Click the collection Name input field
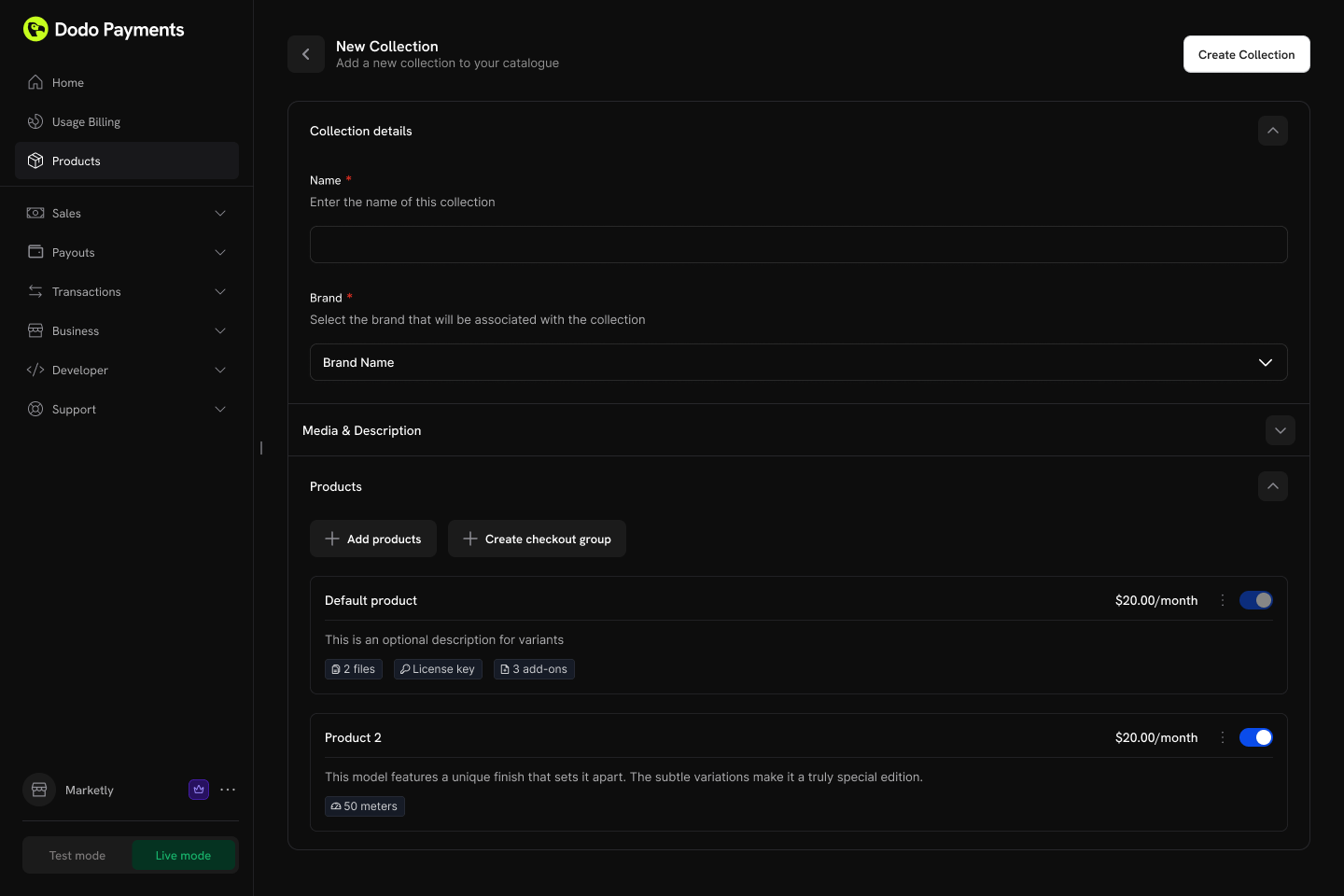 pos(798,245)
